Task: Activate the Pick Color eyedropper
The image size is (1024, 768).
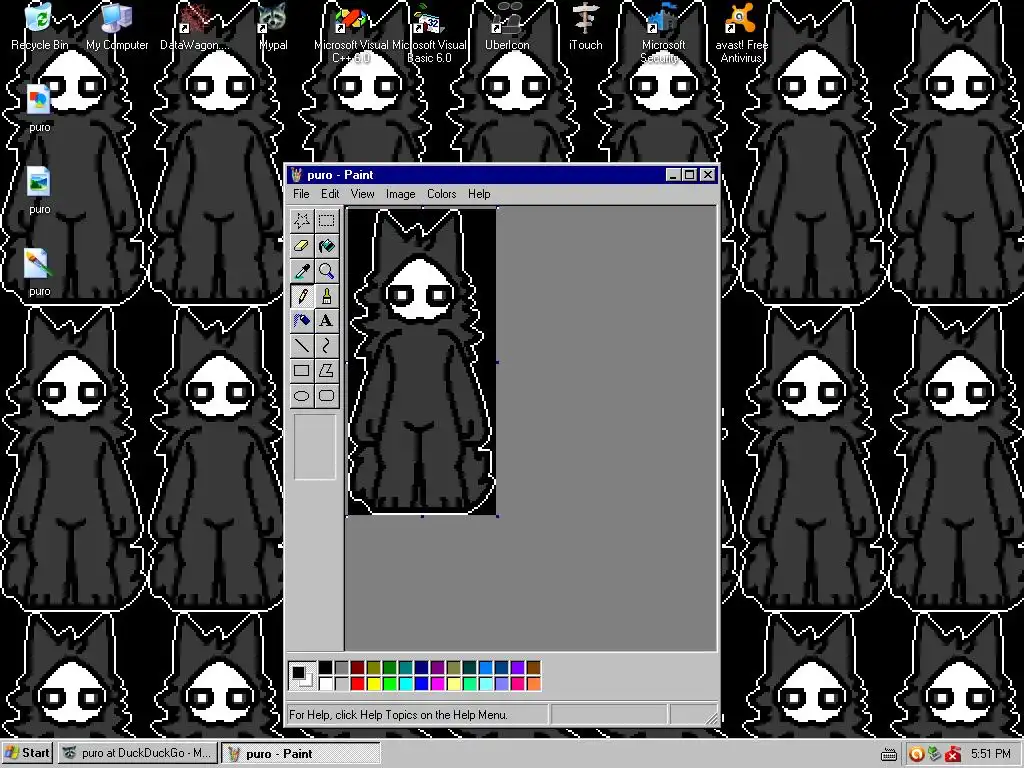Action: coord(302,270)
